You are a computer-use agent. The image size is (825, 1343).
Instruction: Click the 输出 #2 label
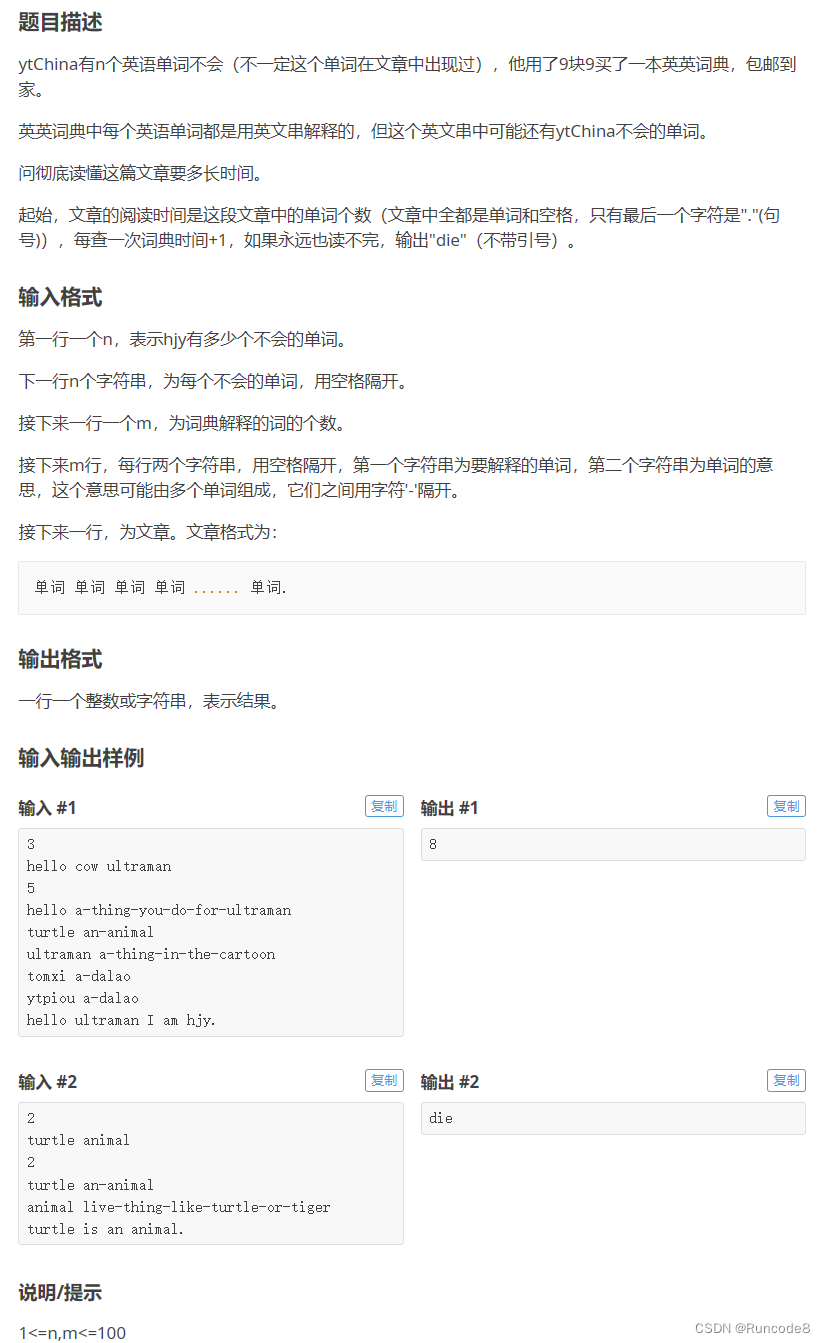[450, 1082]
